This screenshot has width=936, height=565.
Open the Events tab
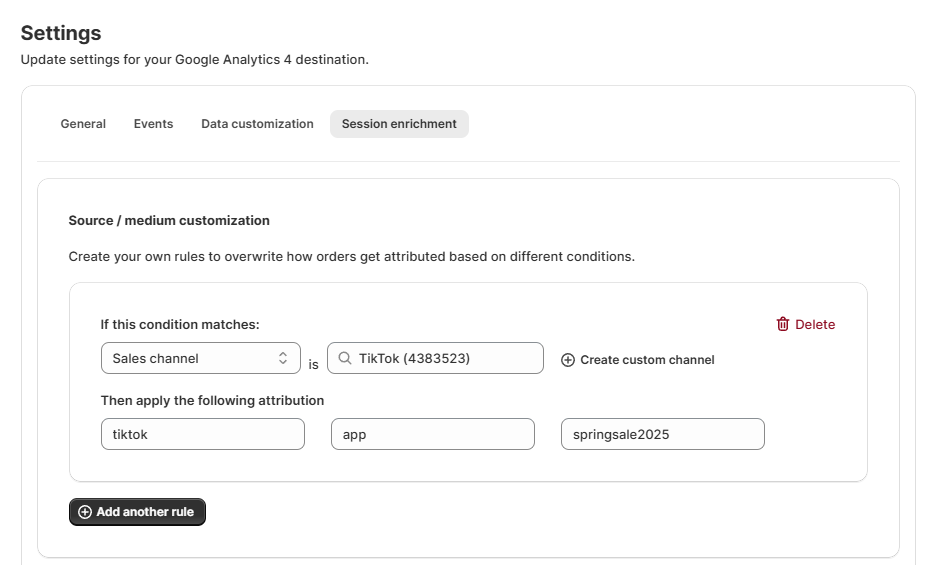point(153,124)
